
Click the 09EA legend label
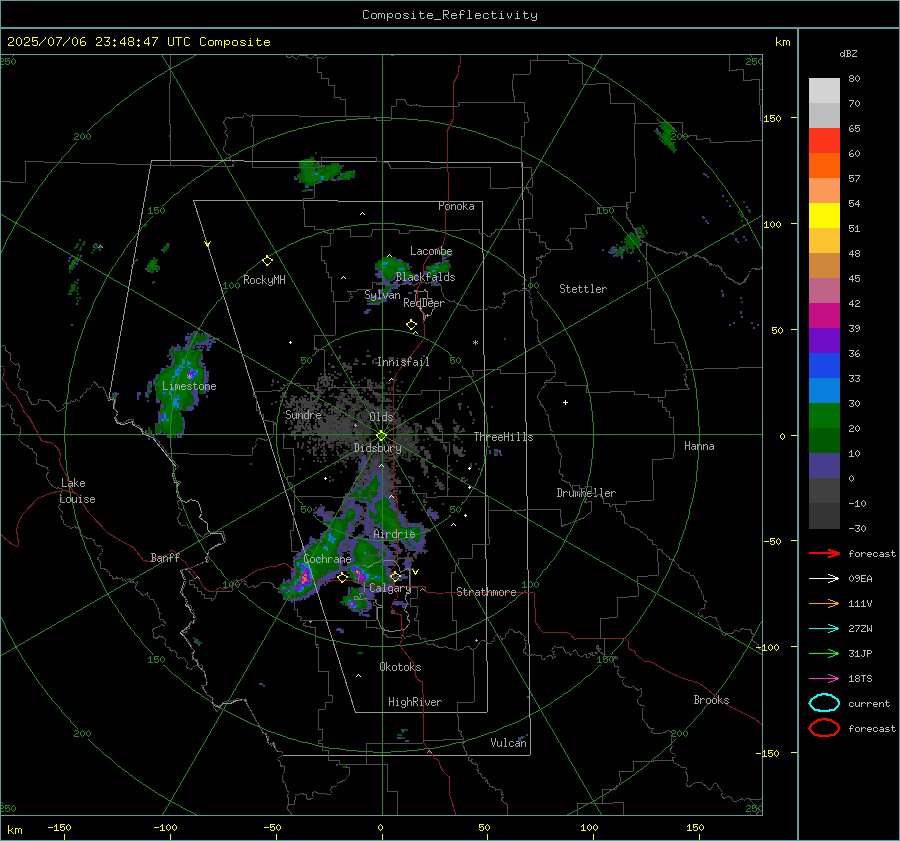(x=860, y=578)
